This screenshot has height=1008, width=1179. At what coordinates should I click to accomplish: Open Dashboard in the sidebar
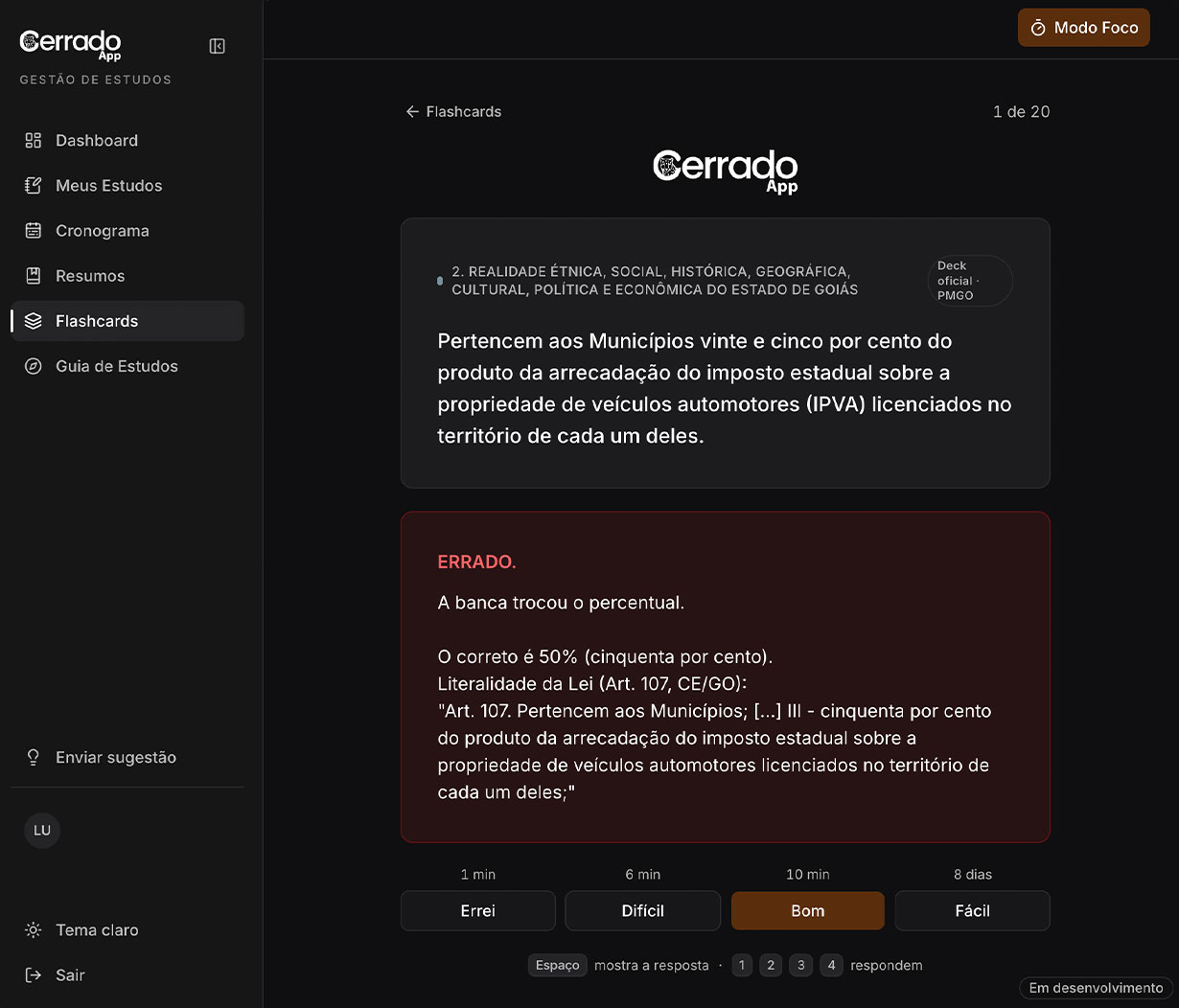pos(127,141)
